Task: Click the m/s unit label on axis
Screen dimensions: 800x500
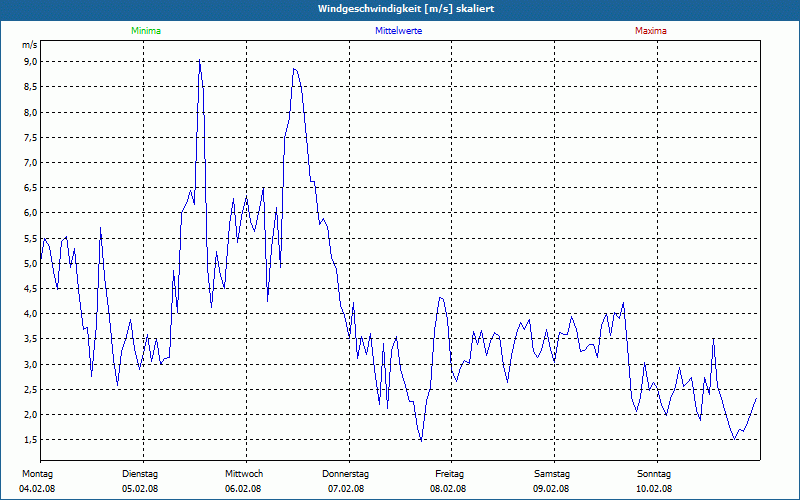Action: pyautogui.click(x=30, y=45)
